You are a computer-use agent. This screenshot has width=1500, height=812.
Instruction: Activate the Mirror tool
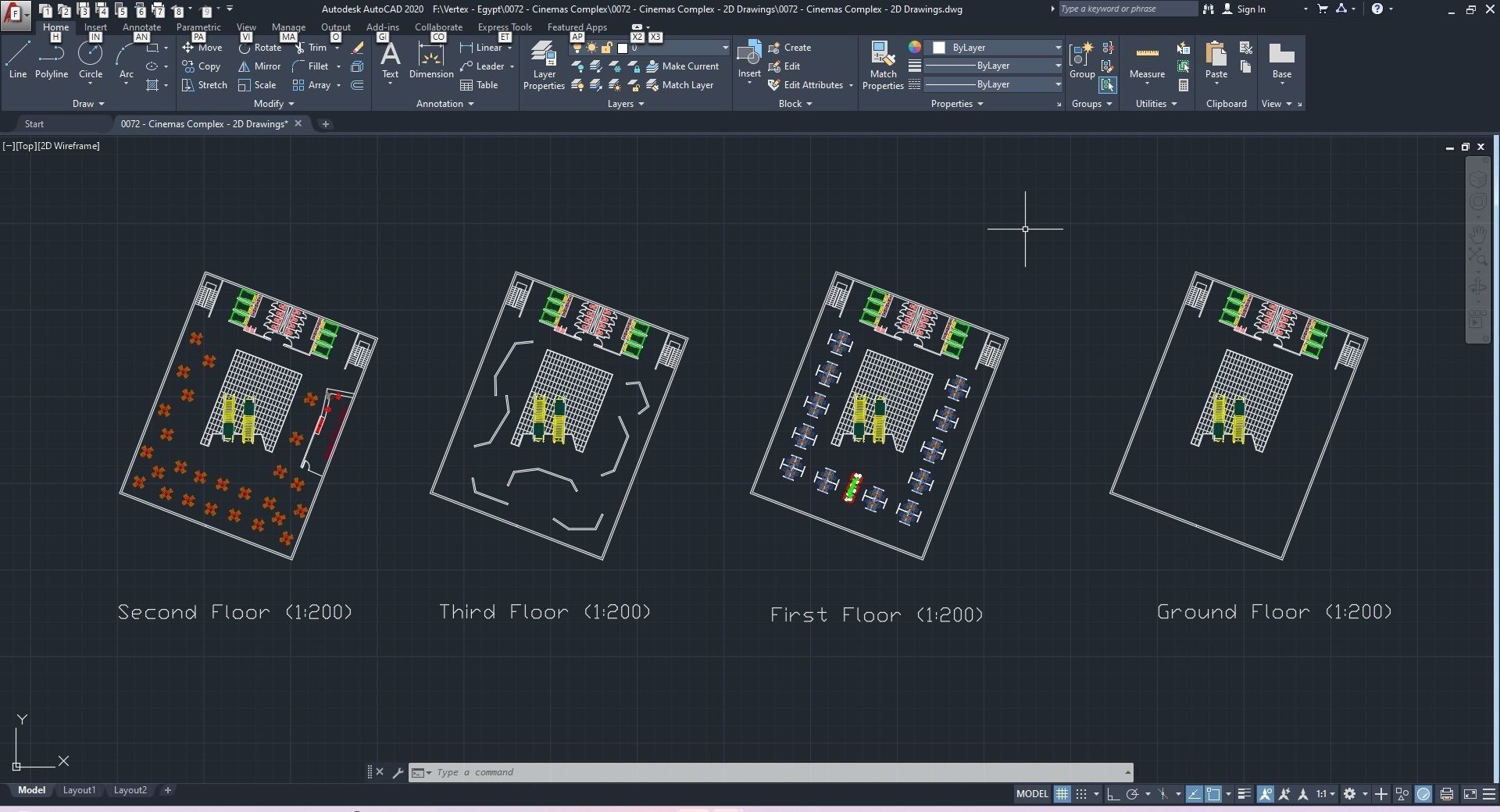click(x=259, y=66)
